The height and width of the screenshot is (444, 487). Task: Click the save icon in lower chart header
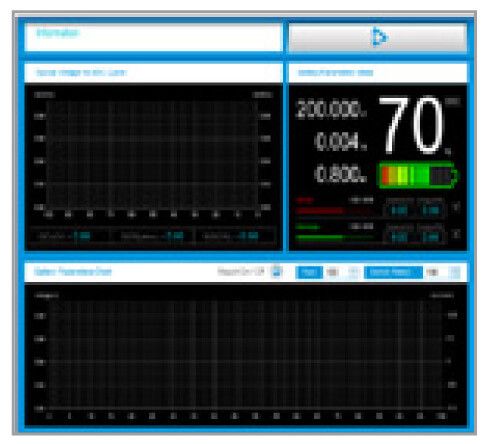276,272
